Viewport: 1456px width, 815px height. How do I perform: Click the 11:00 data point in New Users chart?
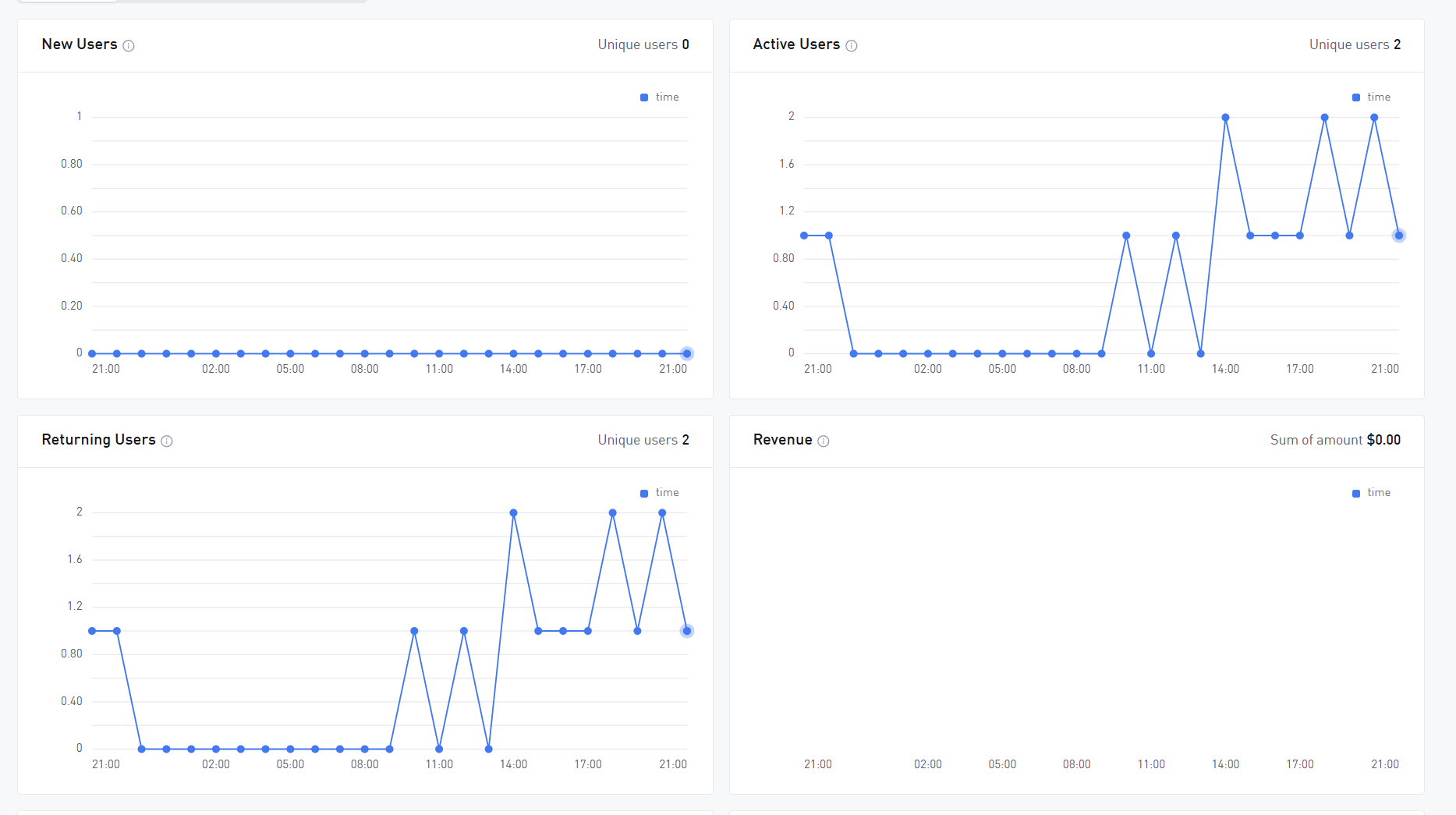[x=439, y=354]
